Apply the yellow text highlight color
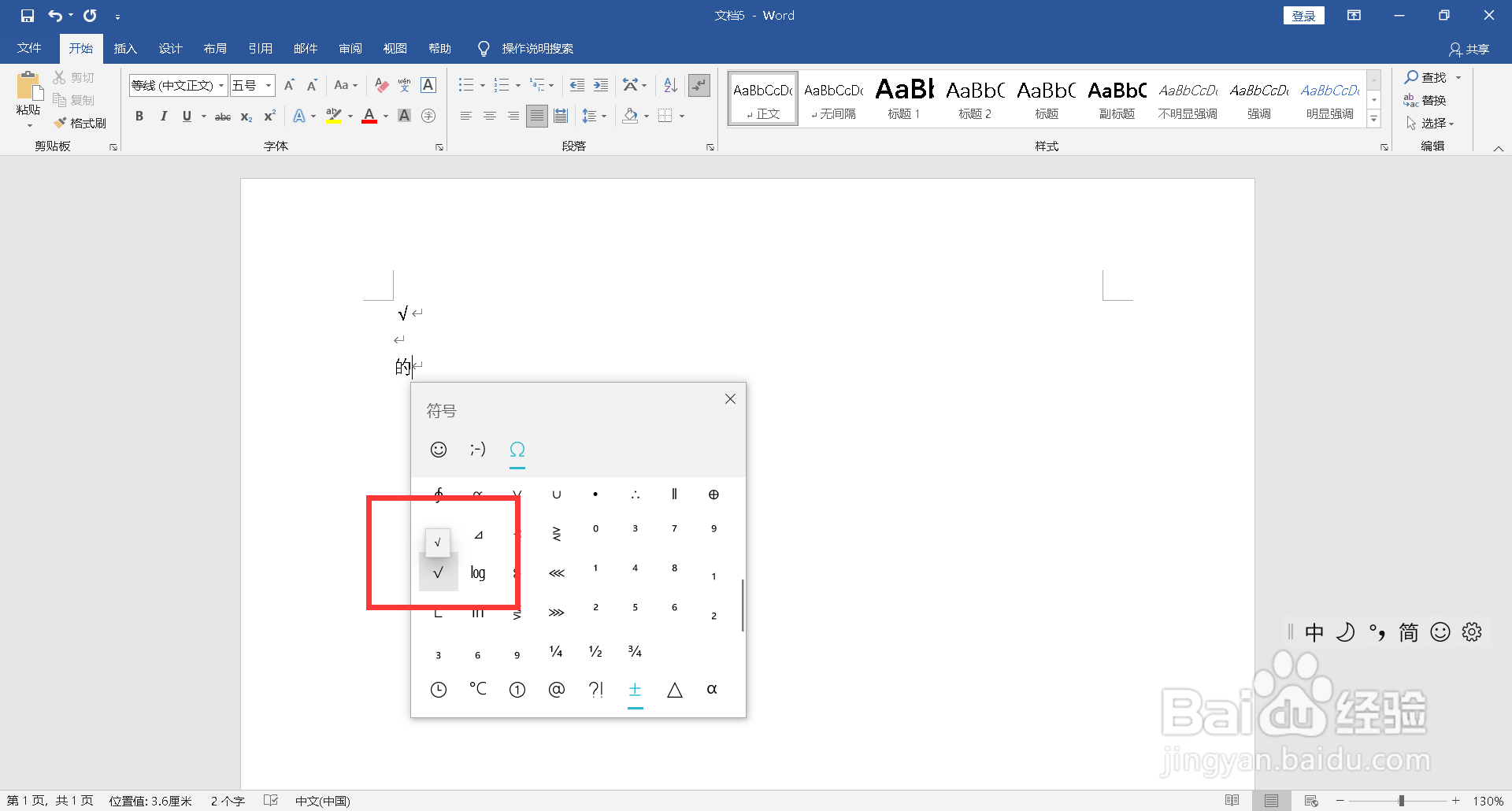The width and height of the screenshot is (1512, 811). click(334, 117)
